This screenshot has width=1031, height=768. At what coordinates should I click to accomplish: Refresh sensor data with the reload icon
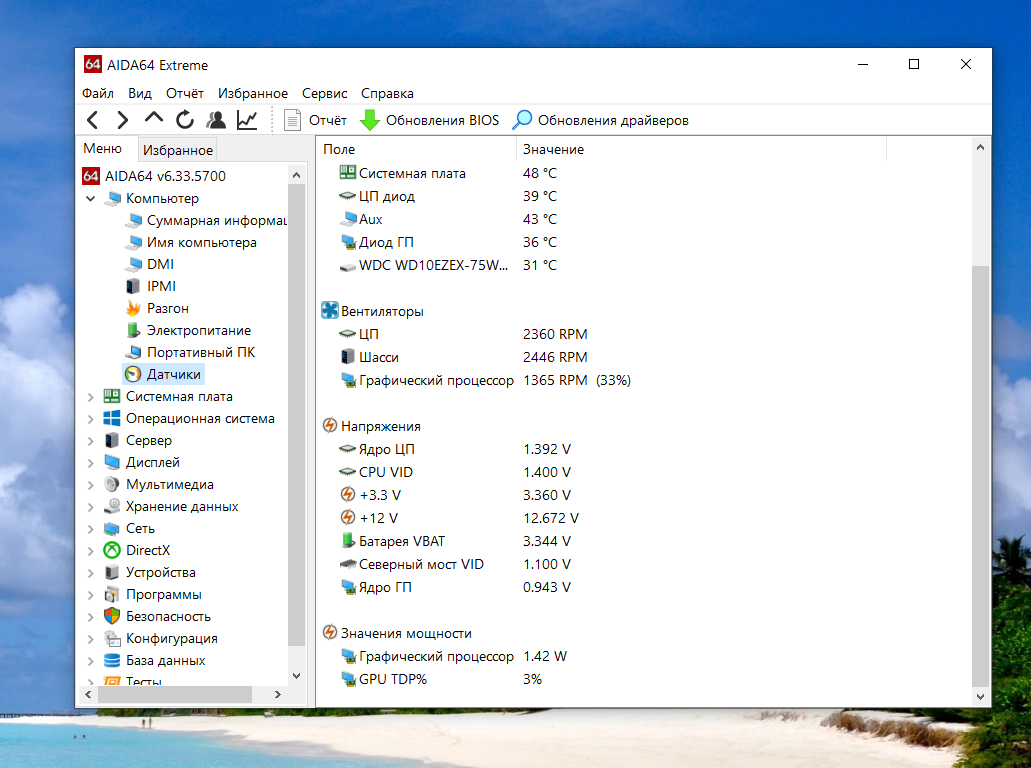pos(185,120)
